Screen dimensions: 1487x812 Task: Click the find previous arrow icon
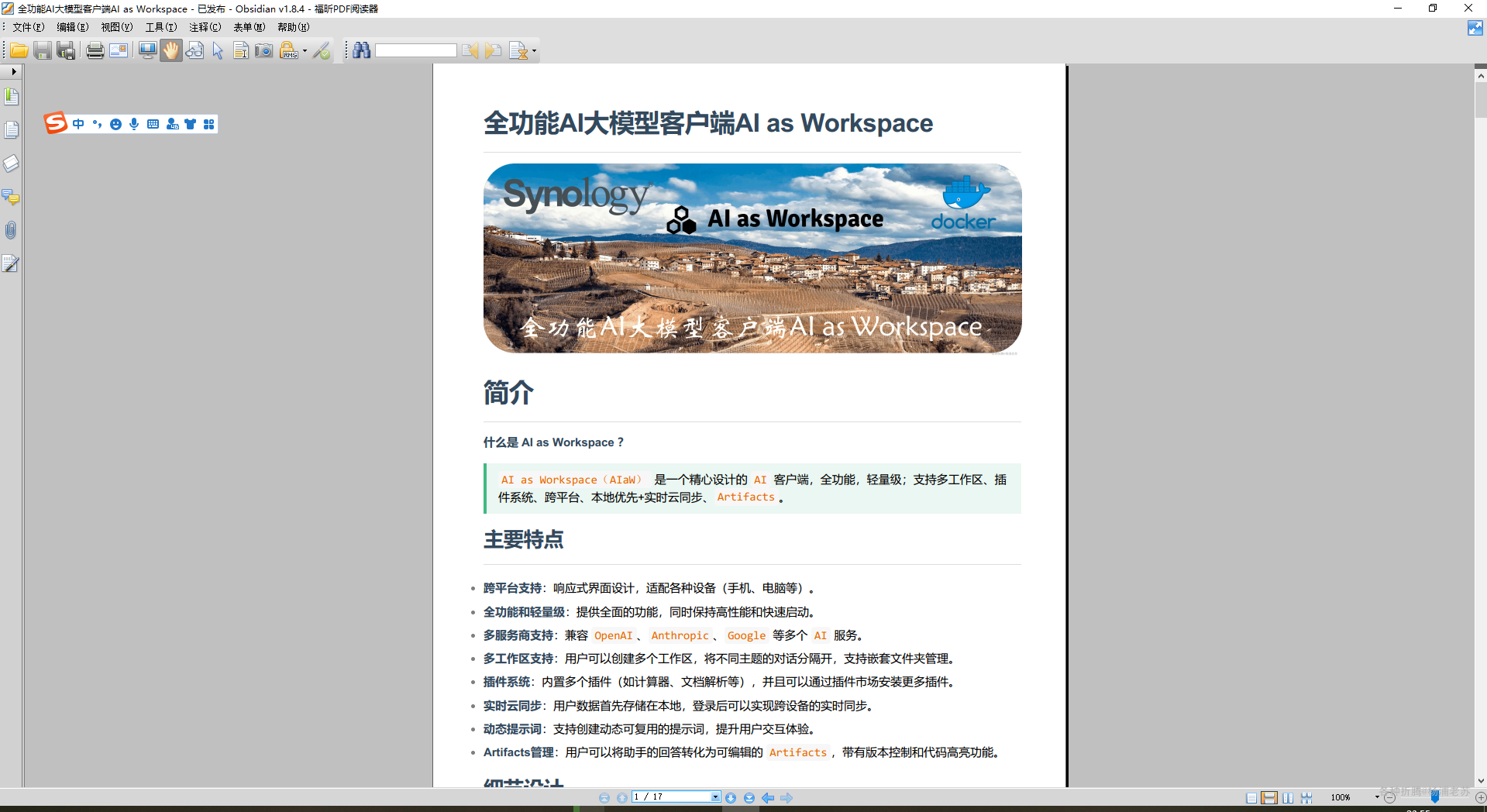(x=470, y=51)
